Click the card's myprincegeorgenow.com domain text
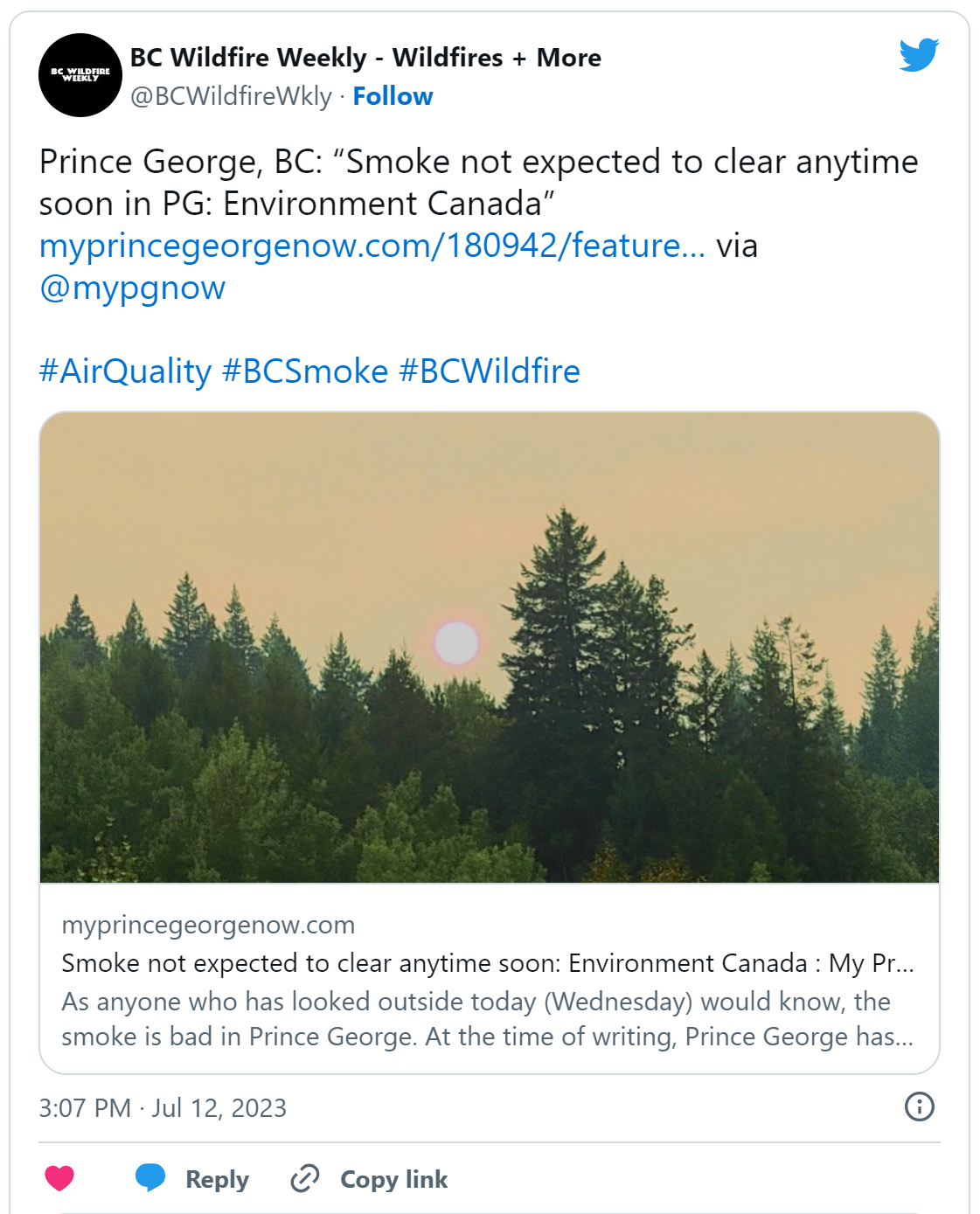 (208, 925)
